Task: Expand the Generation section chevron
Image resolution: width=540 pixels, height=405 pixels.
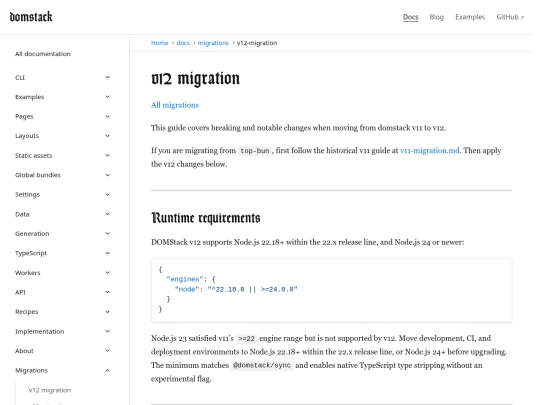Action: [107, 233]
